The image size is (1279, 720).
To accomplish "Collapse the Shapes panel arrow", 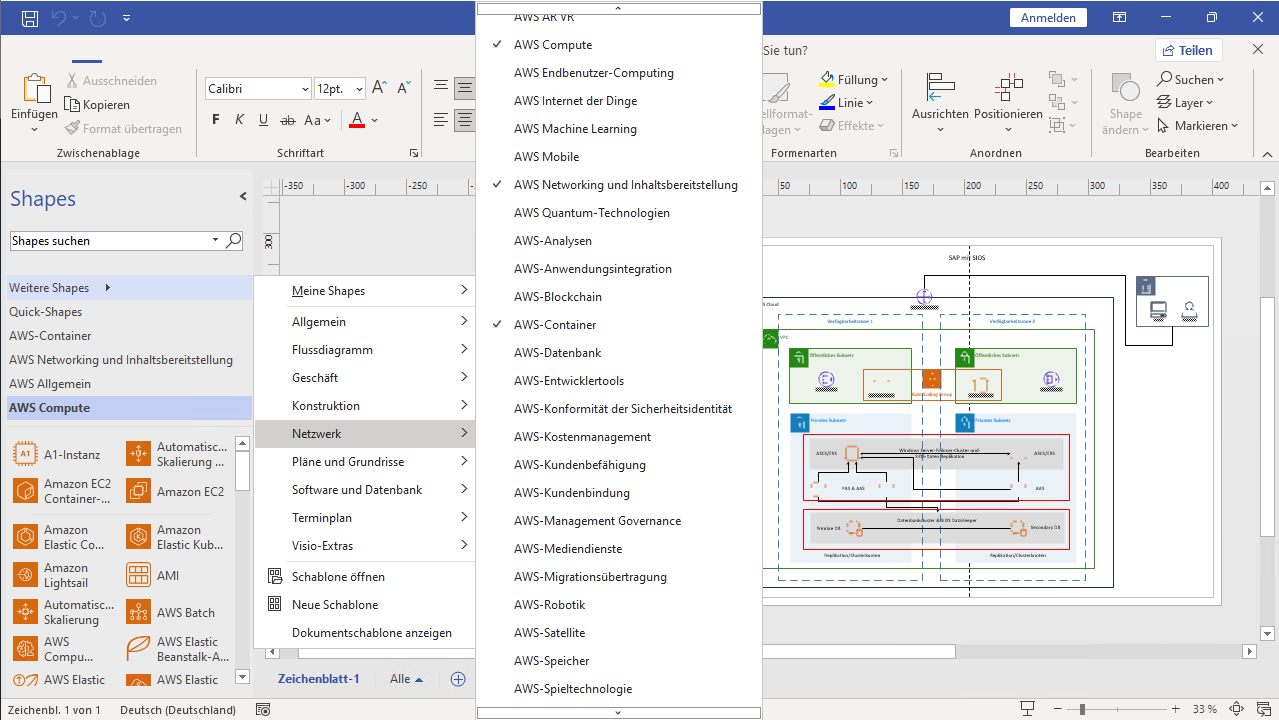I will 243,197.
